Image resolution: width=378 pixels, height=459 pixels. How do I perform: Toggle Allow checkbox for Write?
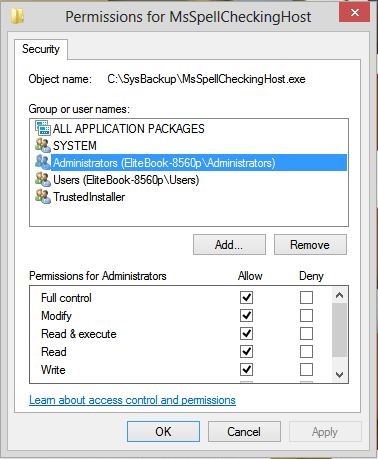[x=246, y=369]
